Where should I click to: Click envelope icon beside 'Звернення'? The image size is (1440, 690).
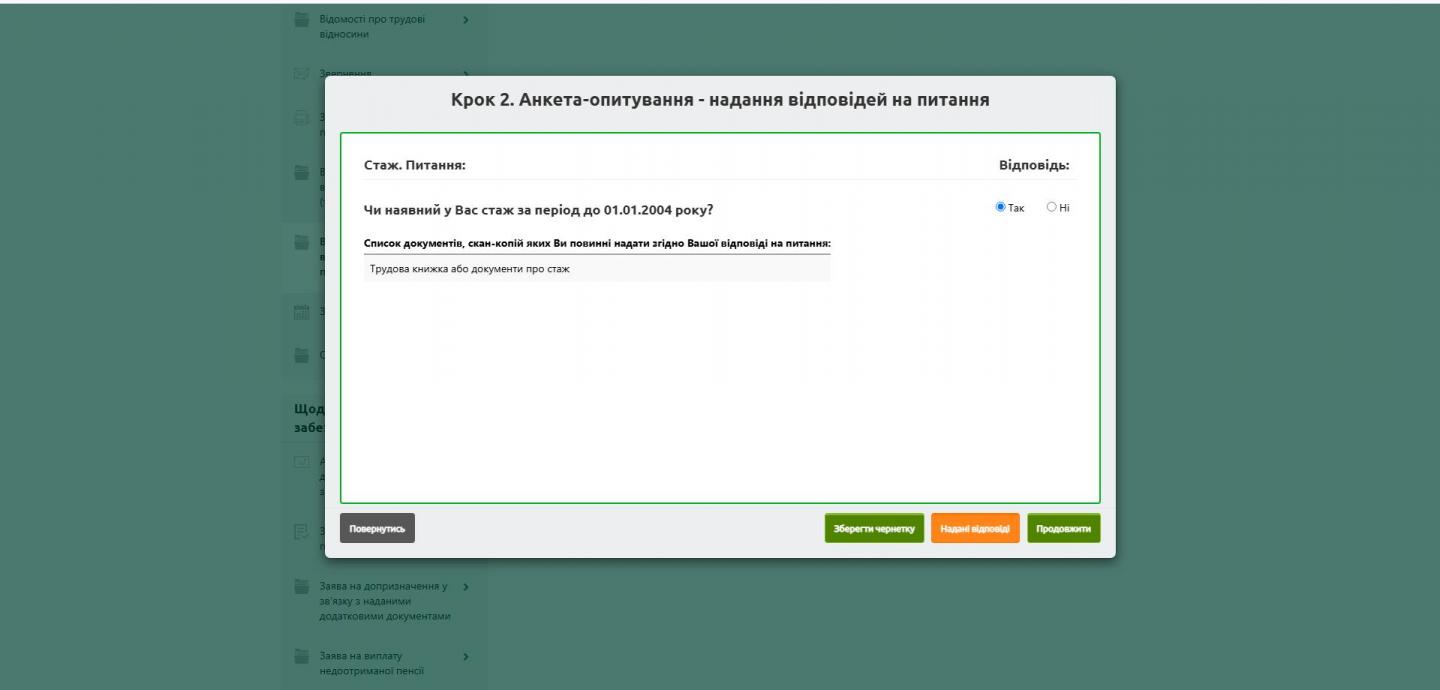point(301,73)
